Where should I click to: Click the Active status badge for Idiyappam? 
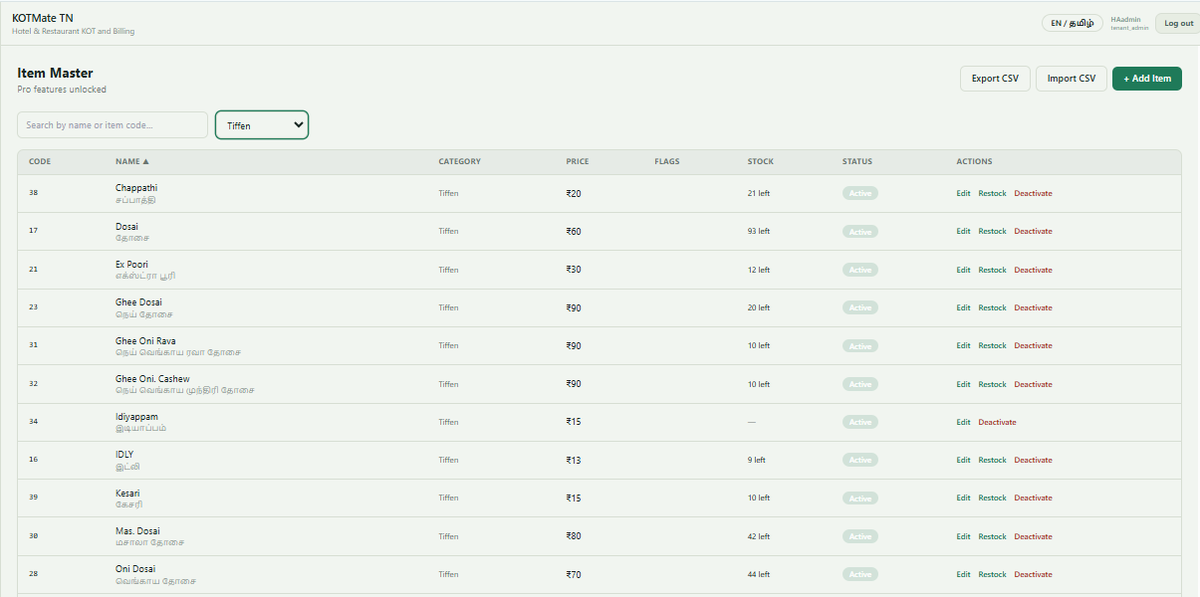click(x=860, y=422)
